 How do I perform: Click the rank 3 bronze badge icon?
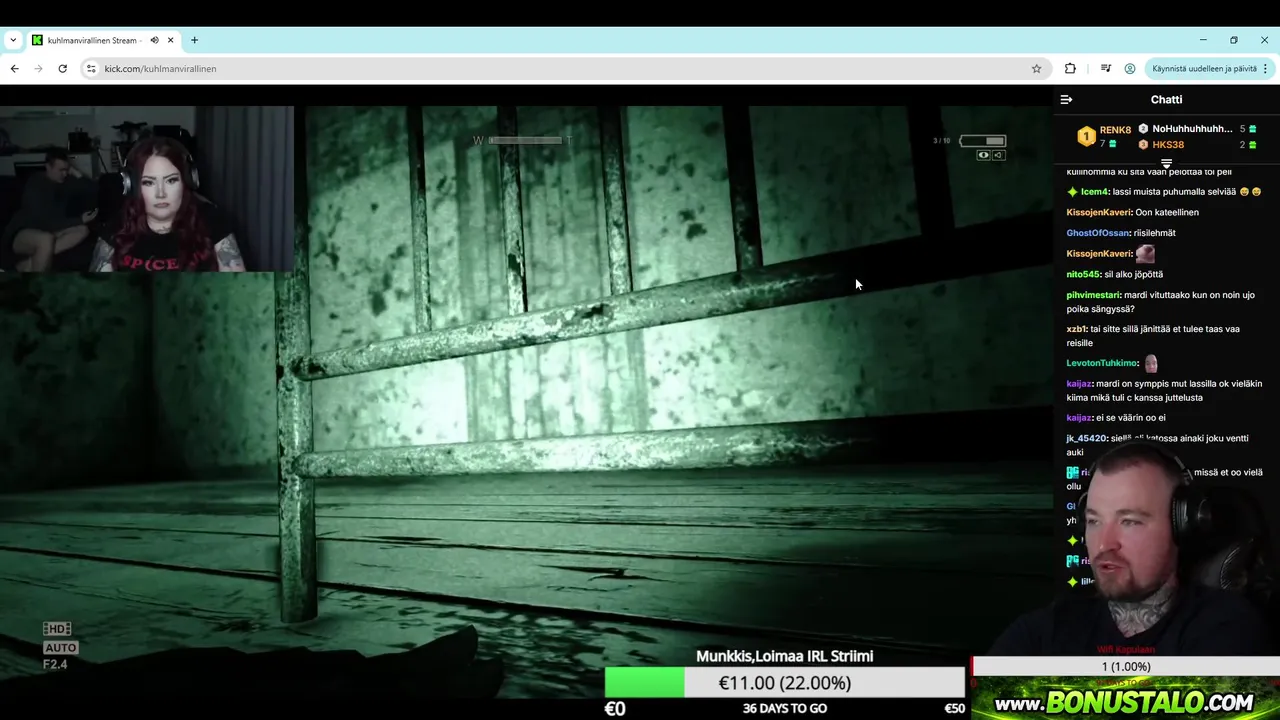pyautogui.click(x=1143, y=145)
